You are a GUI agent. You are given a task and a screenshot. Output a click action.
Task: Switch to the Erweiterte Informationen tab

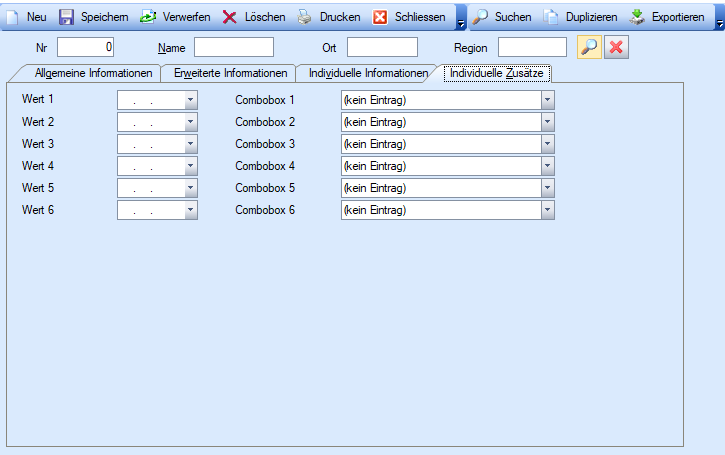coord(230,73)
